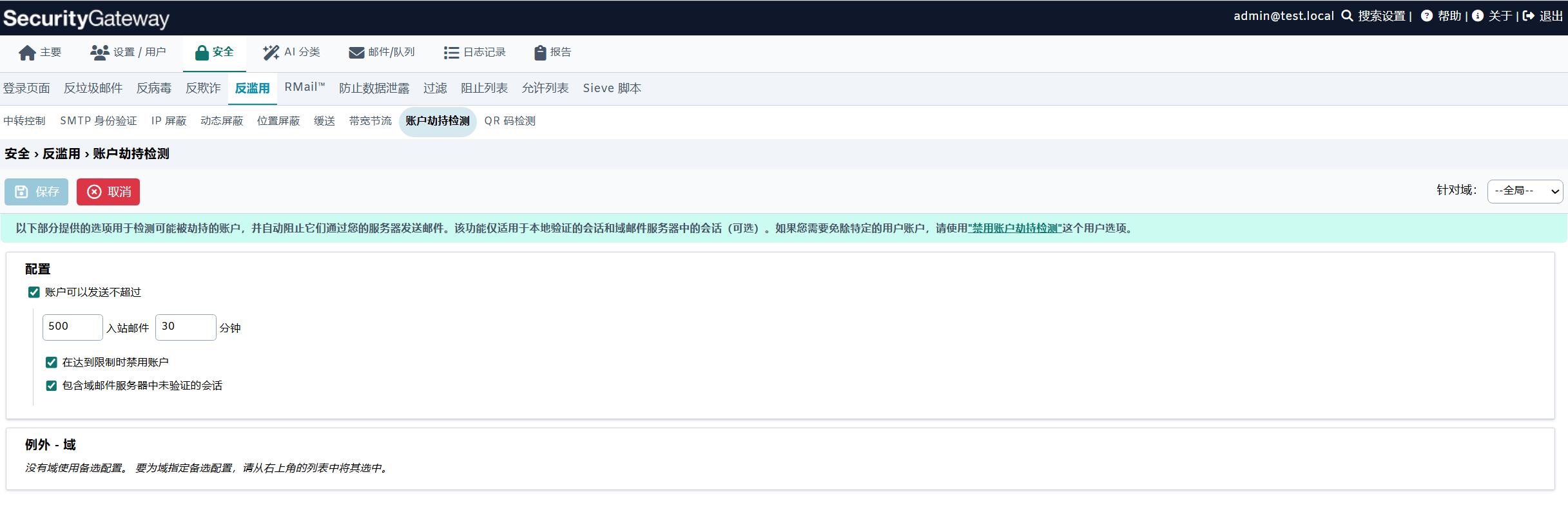This screenshot has height=510, width=1568.
Task: Toggle the 账户可以发送不超过 checkbox
Action: [34, 292]
